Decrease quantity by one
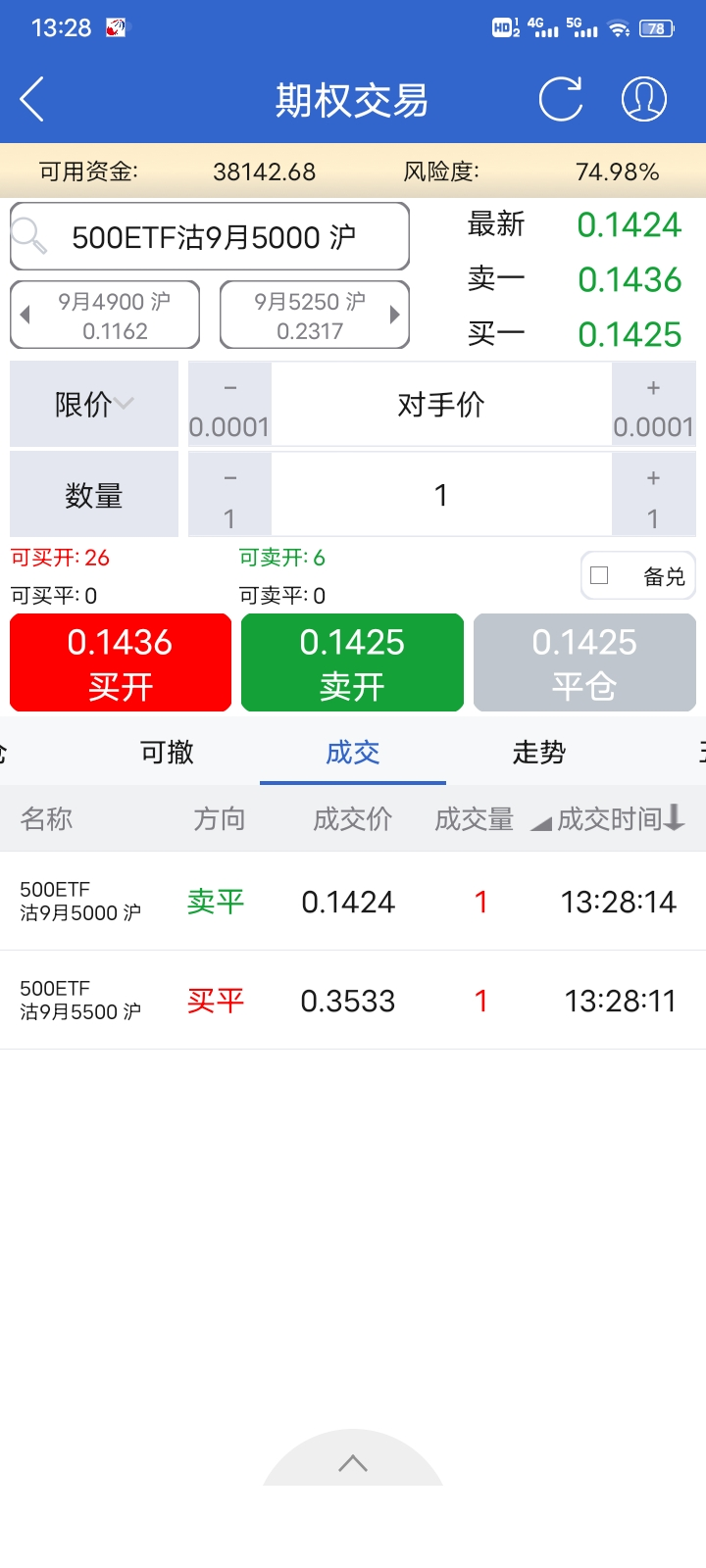This screenshot has height=1568, width=706. click(229, 495)
